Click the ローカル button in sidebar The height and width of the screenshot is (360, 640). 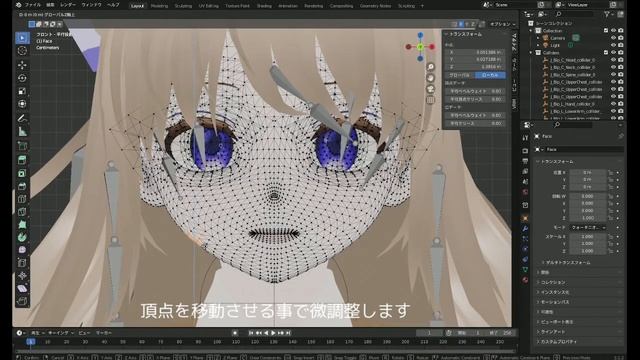click(490, 75)
